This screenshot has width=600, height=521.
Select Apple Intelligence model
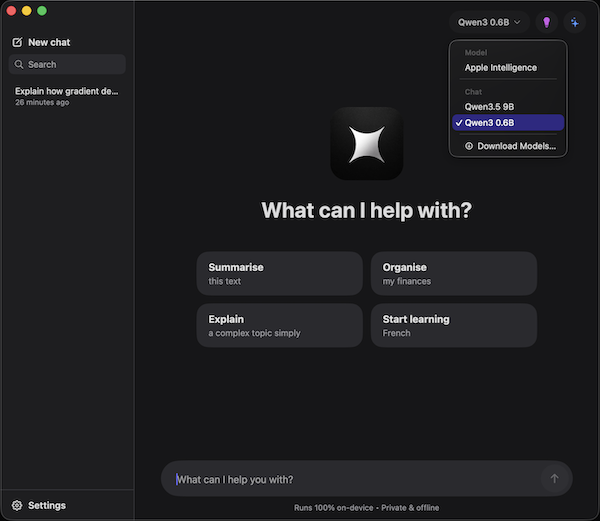(508, 68)
